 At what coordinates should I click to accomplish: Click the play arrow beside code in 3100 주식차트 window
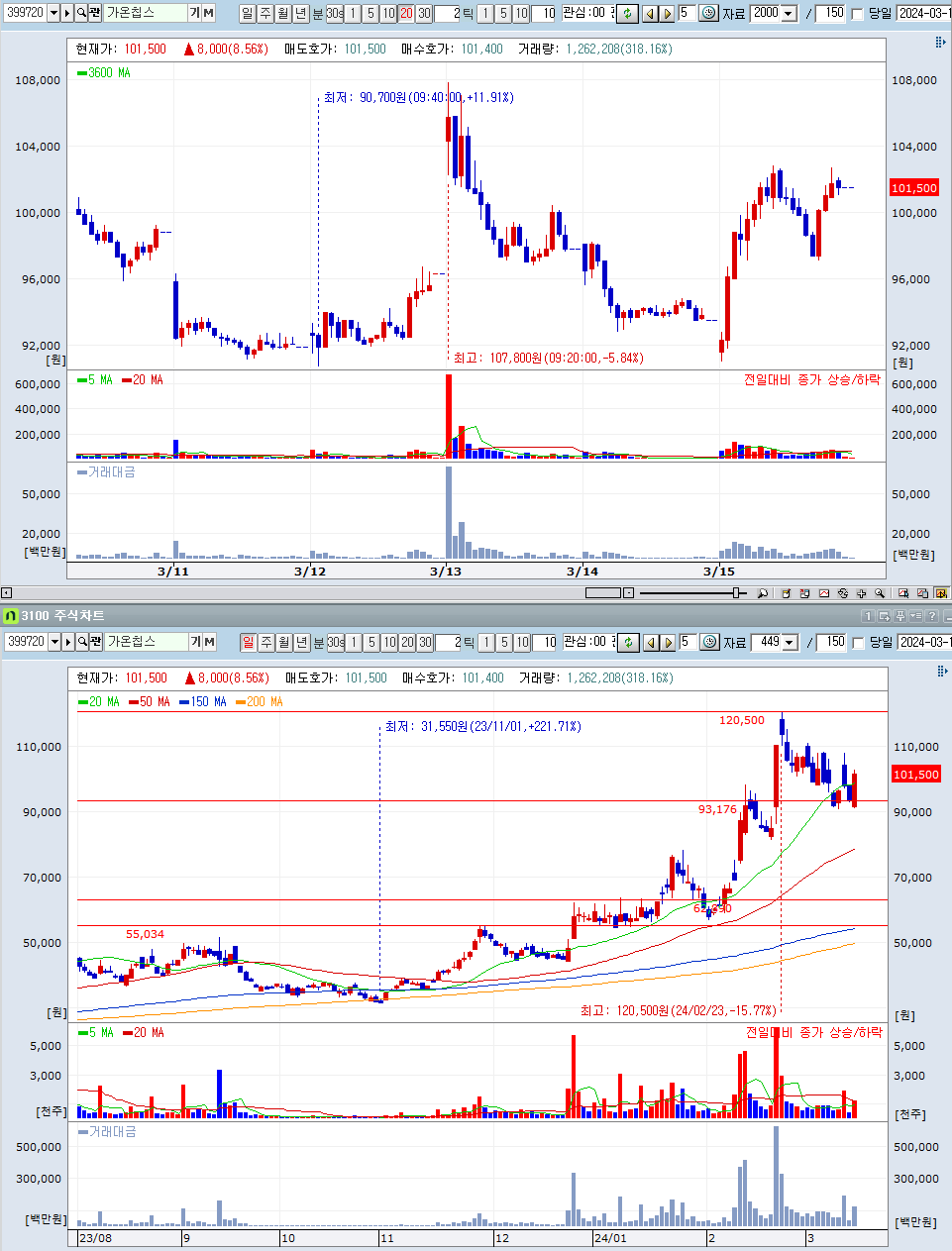(67, 642)
